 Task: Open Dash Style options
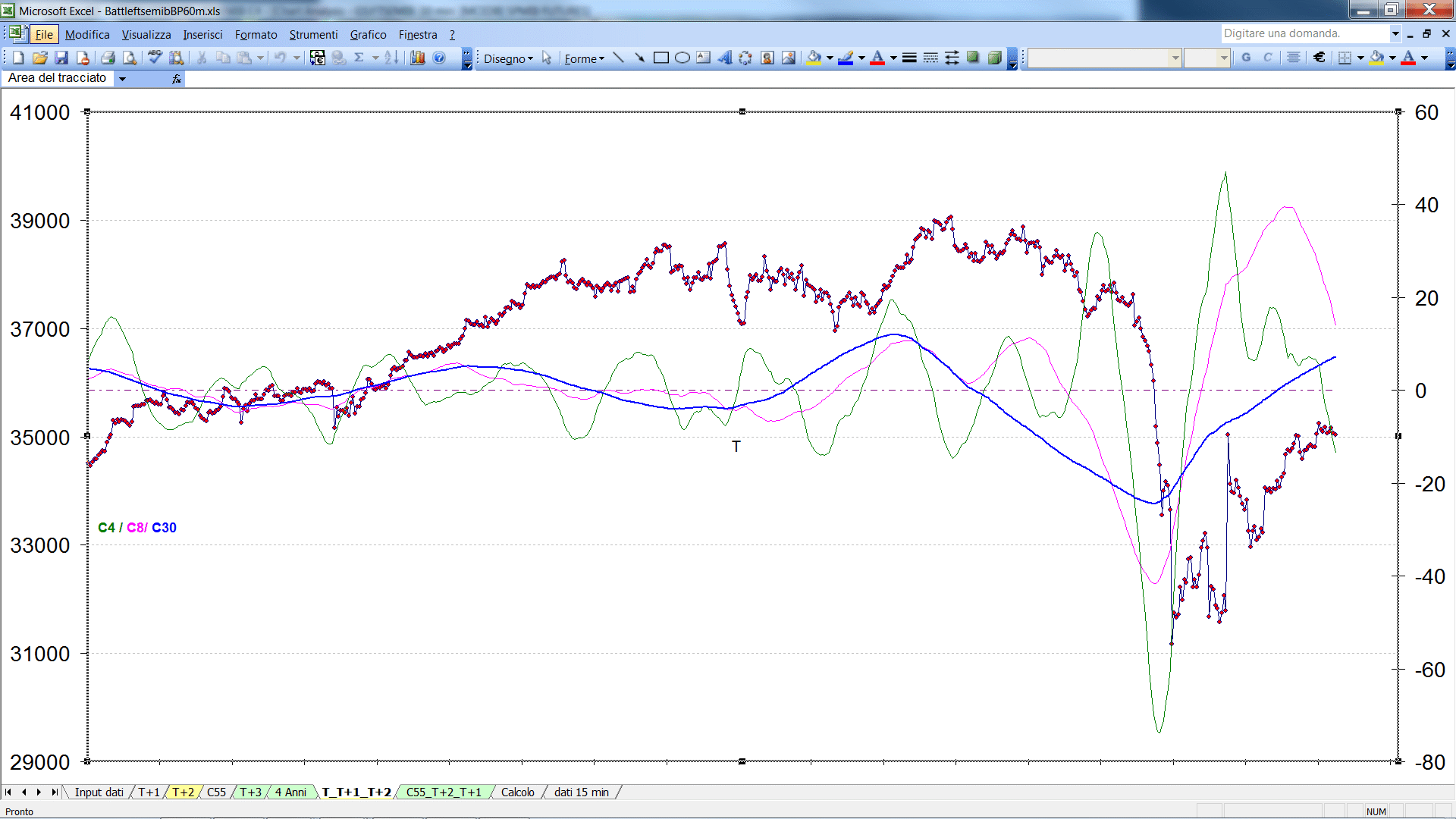point(930,58)
